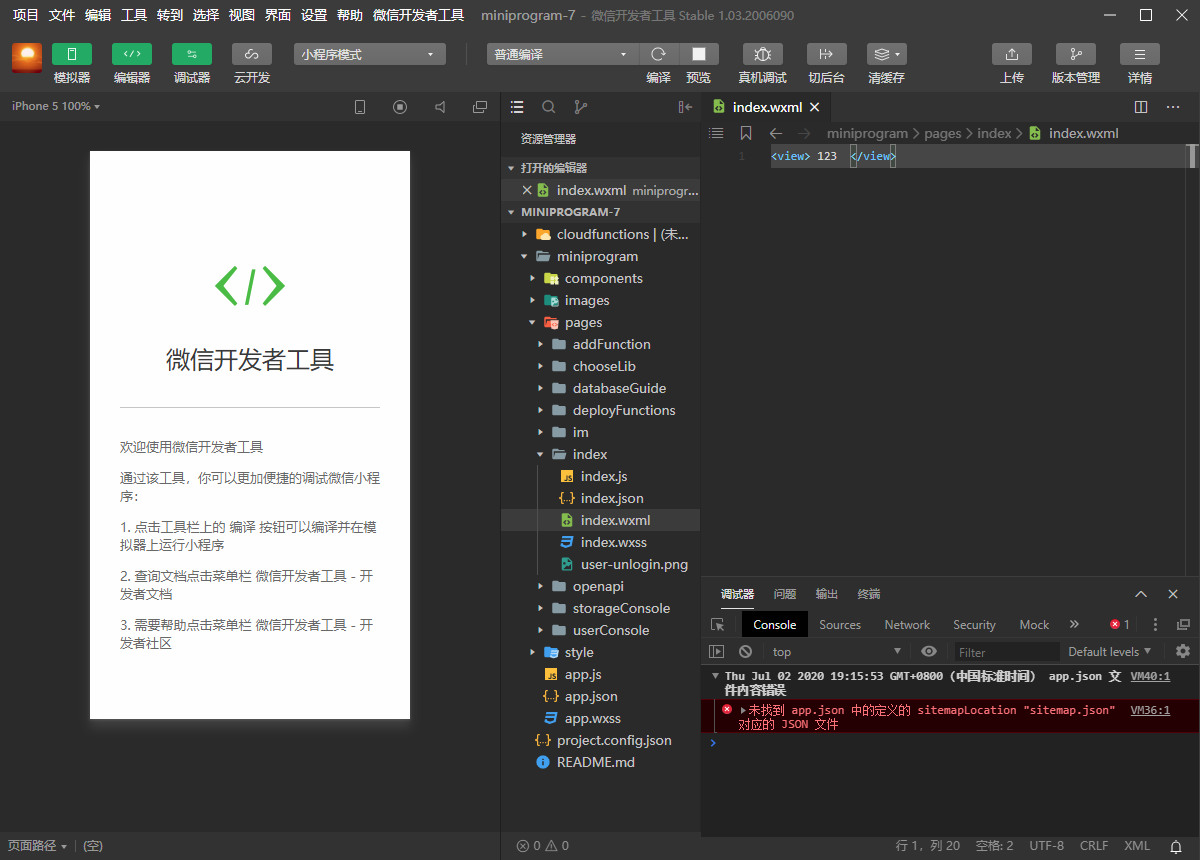The height and width of the screenshot is (860, 1200).
Task: Open app.json in the file tree
Action: click(x=600, y=696)
